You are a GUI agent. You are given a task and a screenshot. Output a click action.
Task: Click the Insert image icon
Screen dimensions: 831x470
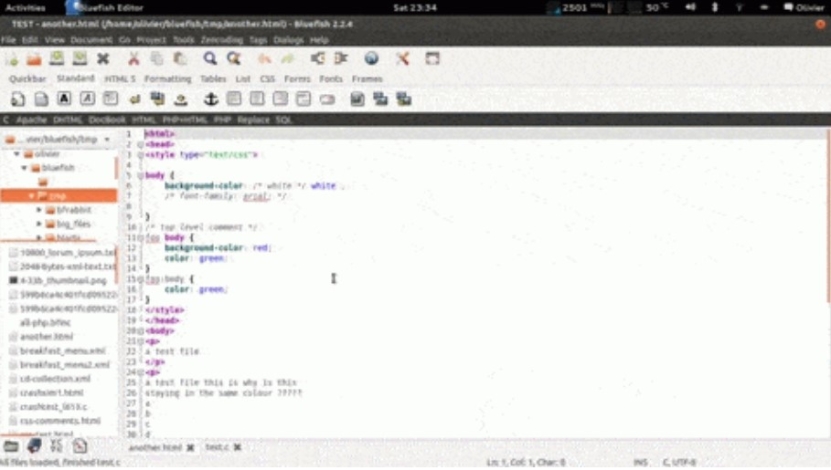point(357,99)
